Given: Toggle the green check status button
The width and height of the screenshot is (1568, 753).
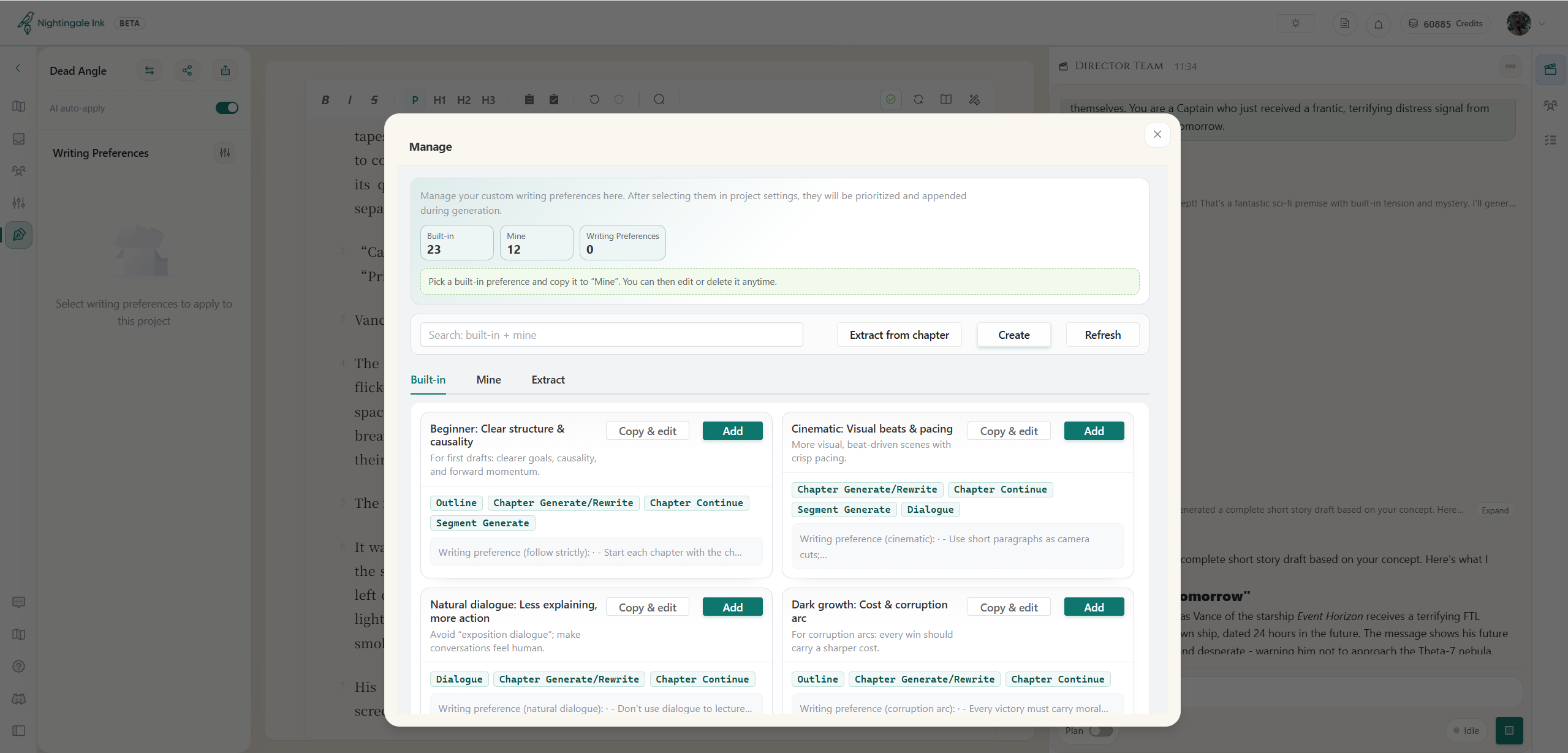Looking at the screenshot, I should click(x=891, y=99).
